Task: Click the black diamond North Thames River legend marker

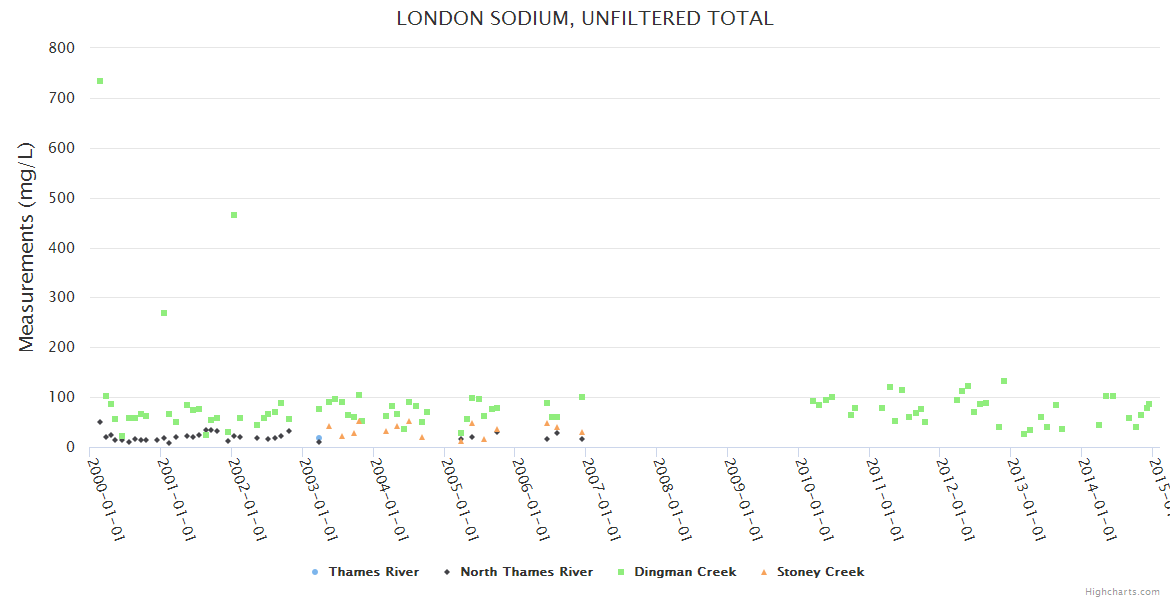Action: (447, 572)
